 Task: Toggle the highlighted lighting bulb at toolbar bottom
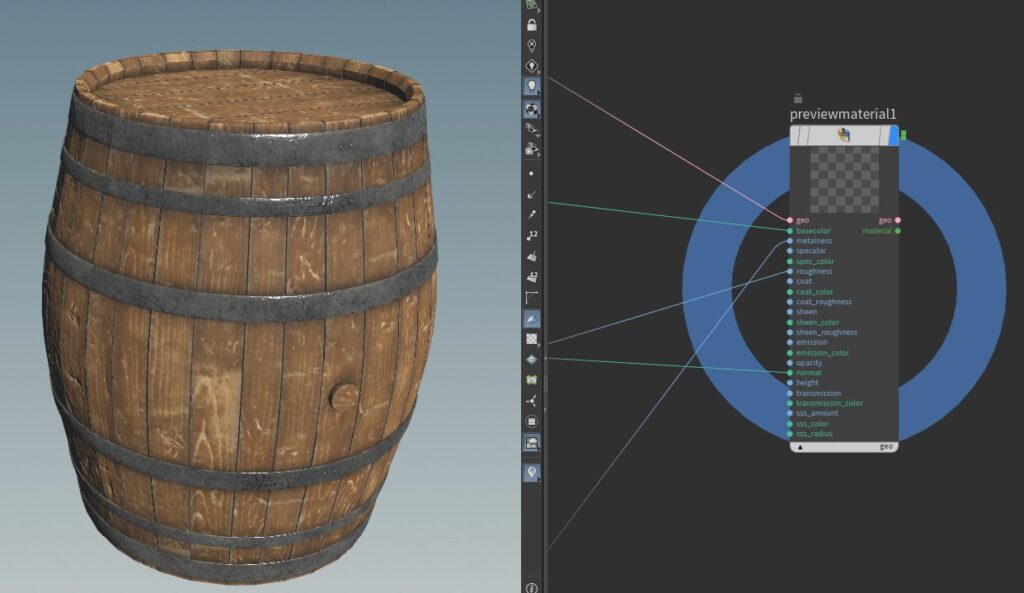tap(532, 472)
